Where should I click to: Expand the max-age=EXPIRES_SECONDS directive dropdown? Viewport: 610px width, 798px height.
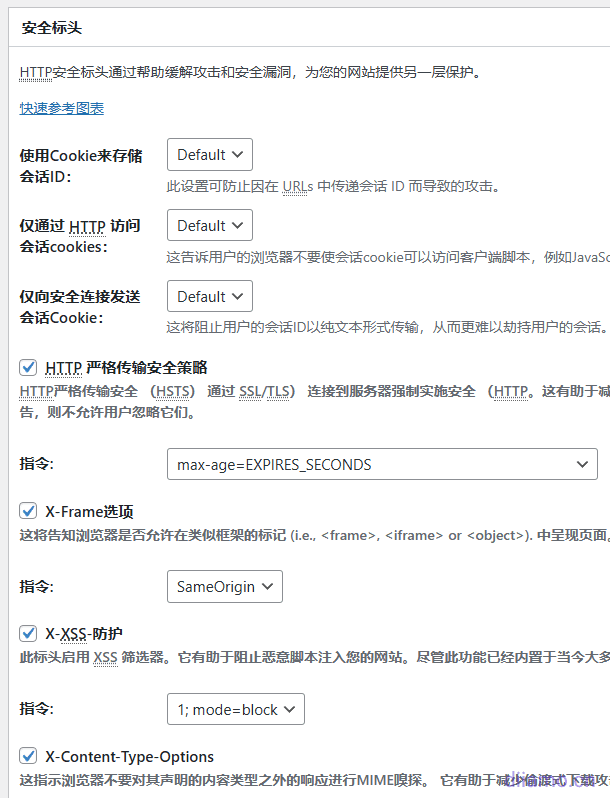tap(381, 465)
